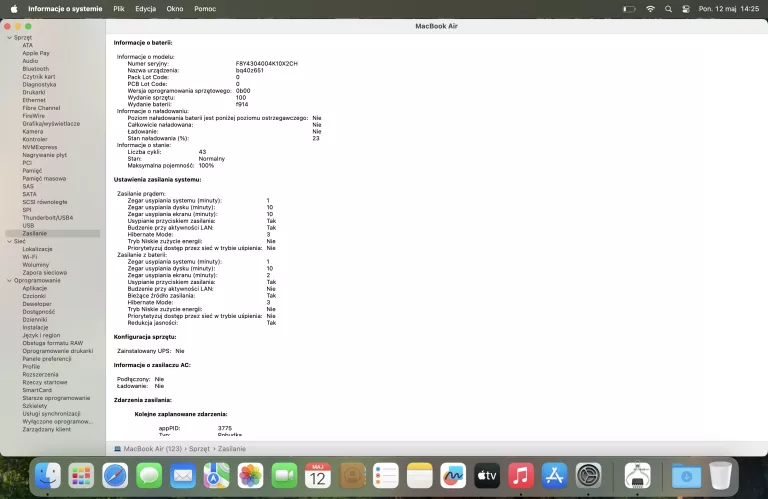Launch FaceTime from the Dock
This screenshot has height=499, width=768.
[x=284, y=475]
